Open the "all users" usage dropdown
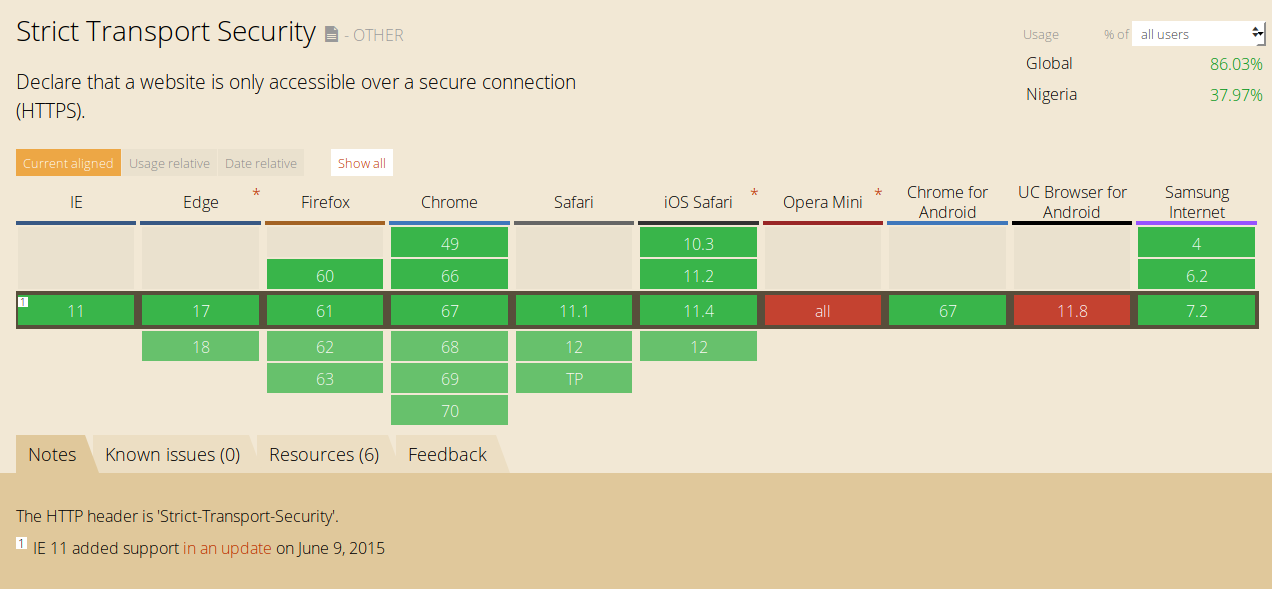This screenshot has width=1272, height=589. 1199,34
